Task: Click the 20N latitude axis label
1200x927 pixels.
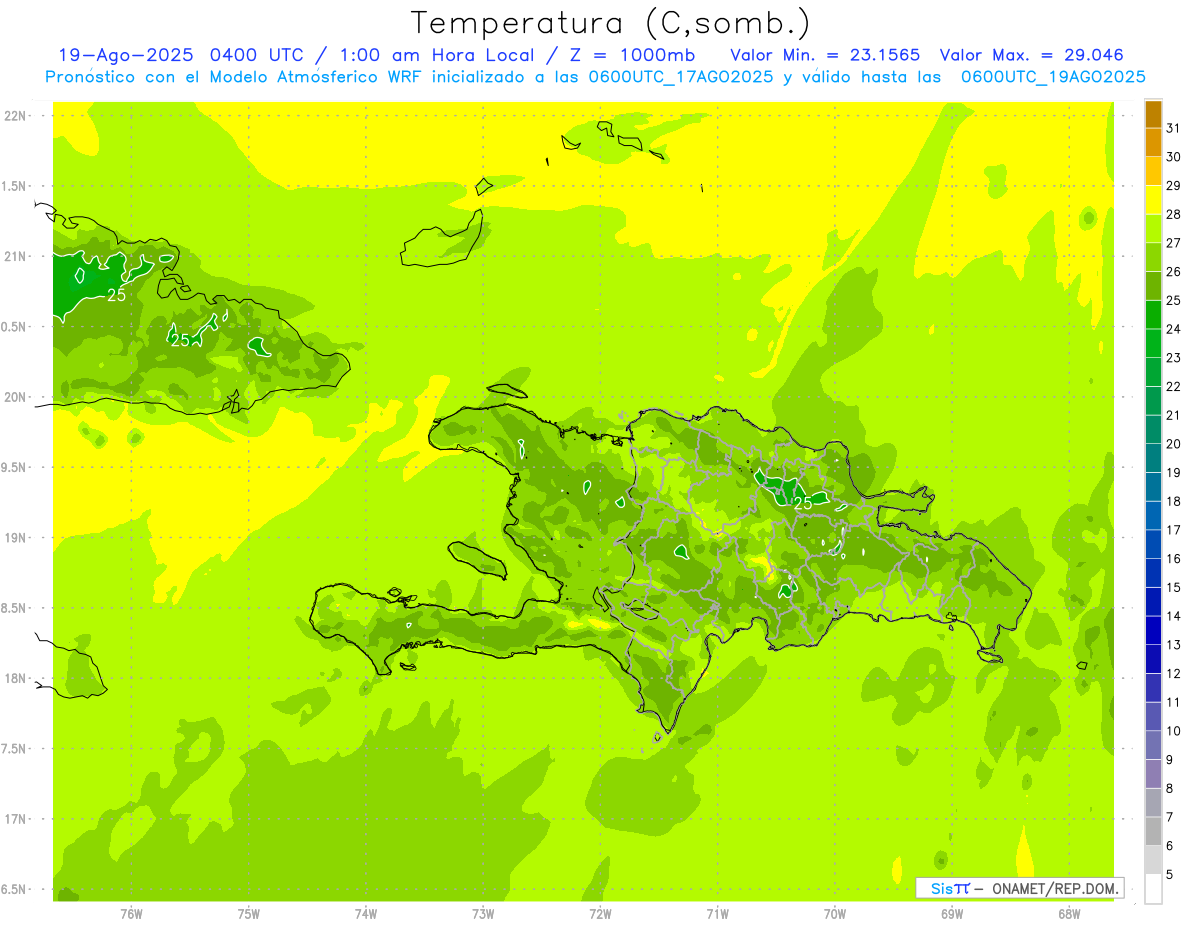Action: 15,397
